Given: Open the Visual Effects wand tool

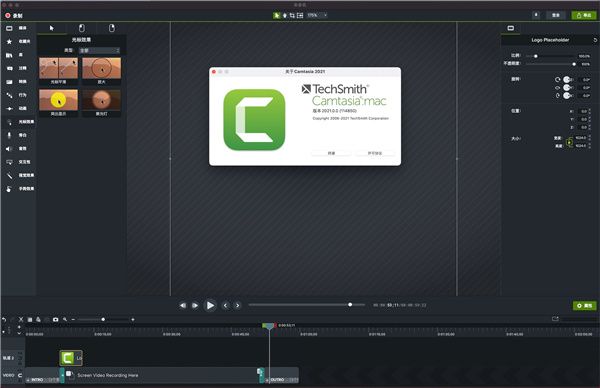Looking at the screenshot, I should tap(19, 176).
